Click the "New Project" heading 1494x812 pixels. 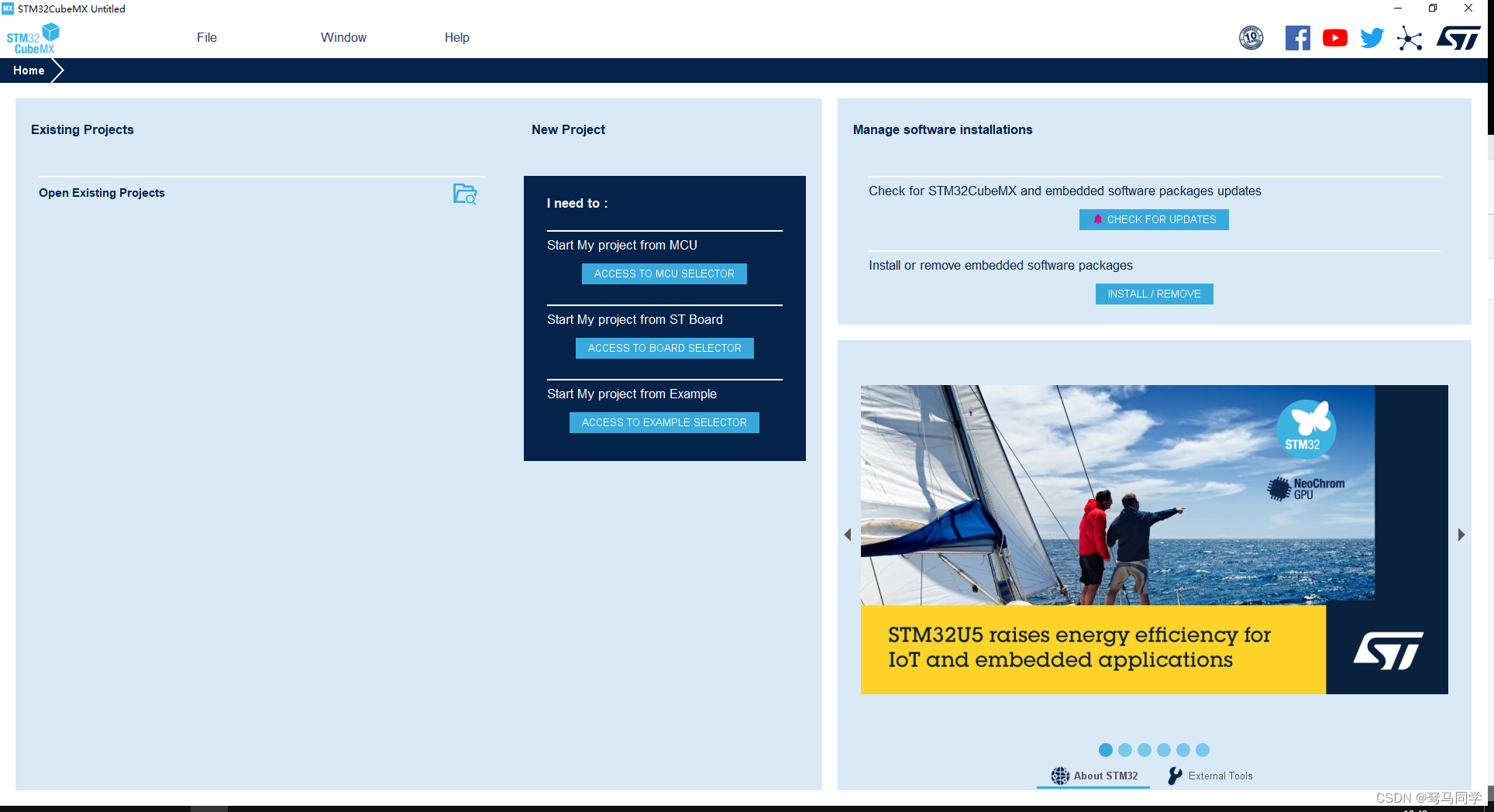(568, 129)
